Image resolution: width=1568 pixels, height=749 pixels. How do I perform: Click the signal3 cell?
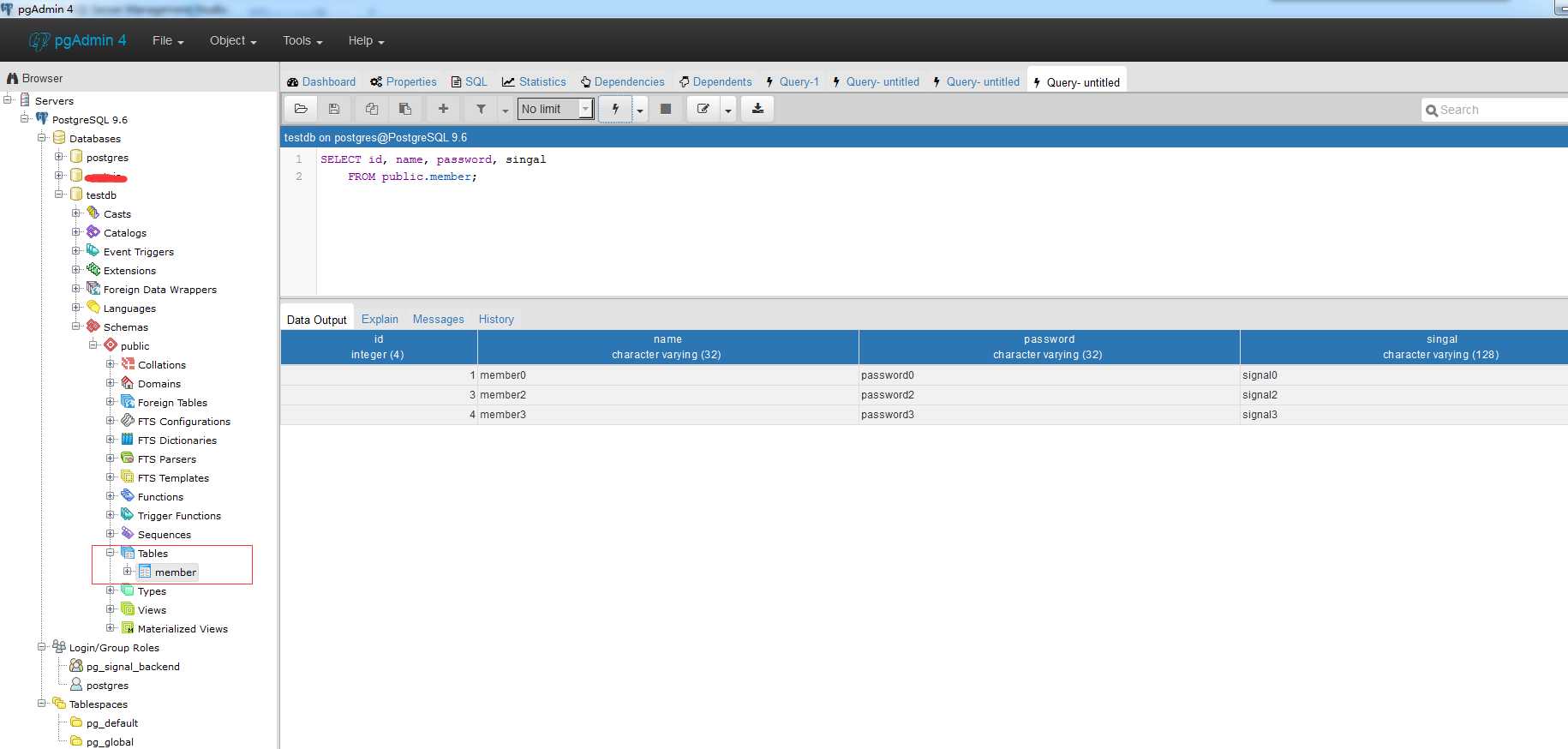tap(1403, 415)
